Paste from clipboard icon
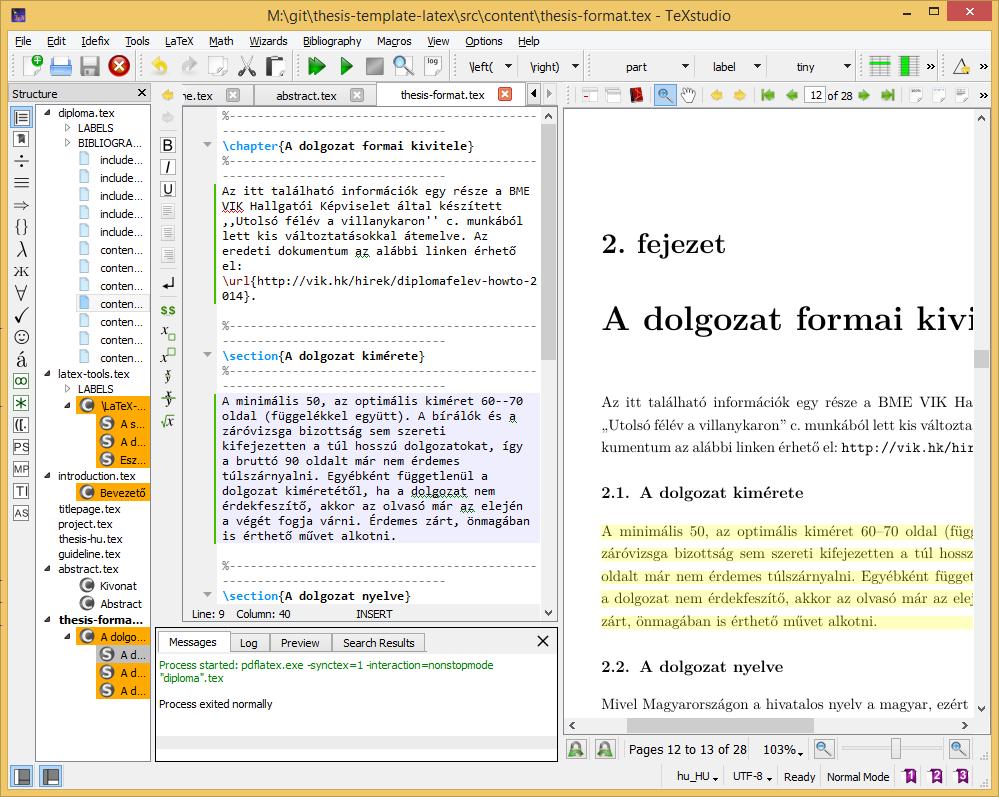999x797 pixels. 275,66
